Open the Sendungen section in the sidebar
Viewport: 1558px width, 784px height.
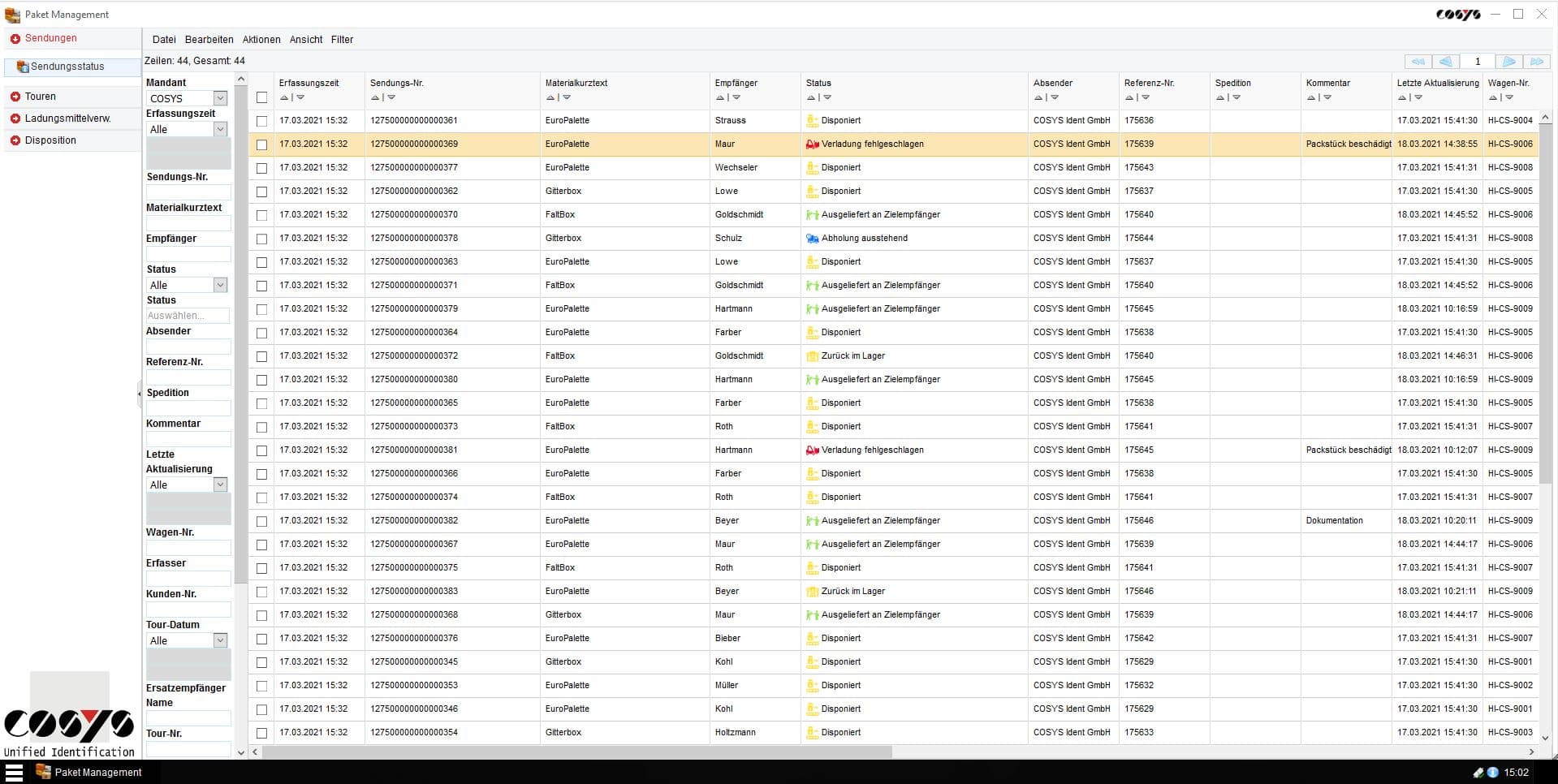[x=50, y=37]
